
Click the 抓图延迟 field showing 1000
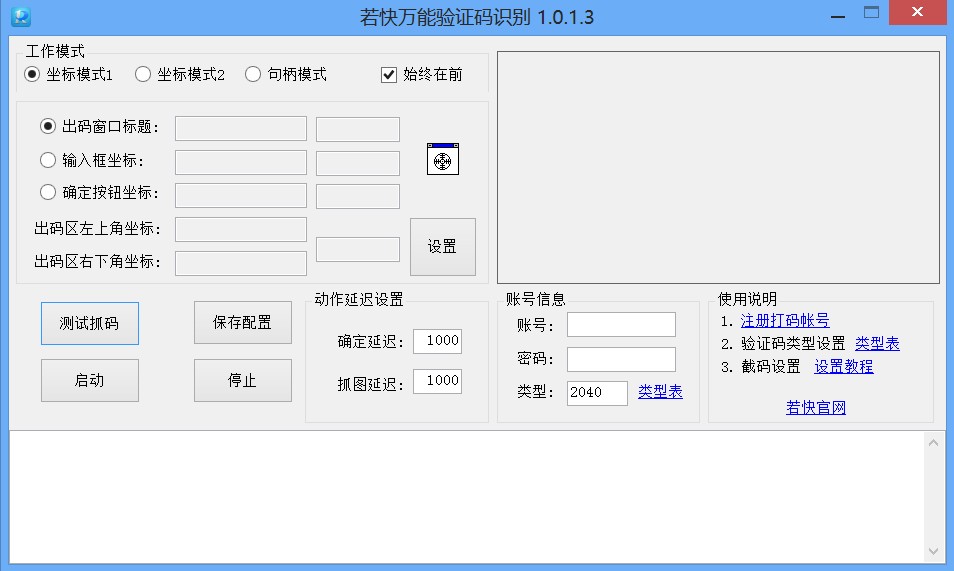[437, 381]
